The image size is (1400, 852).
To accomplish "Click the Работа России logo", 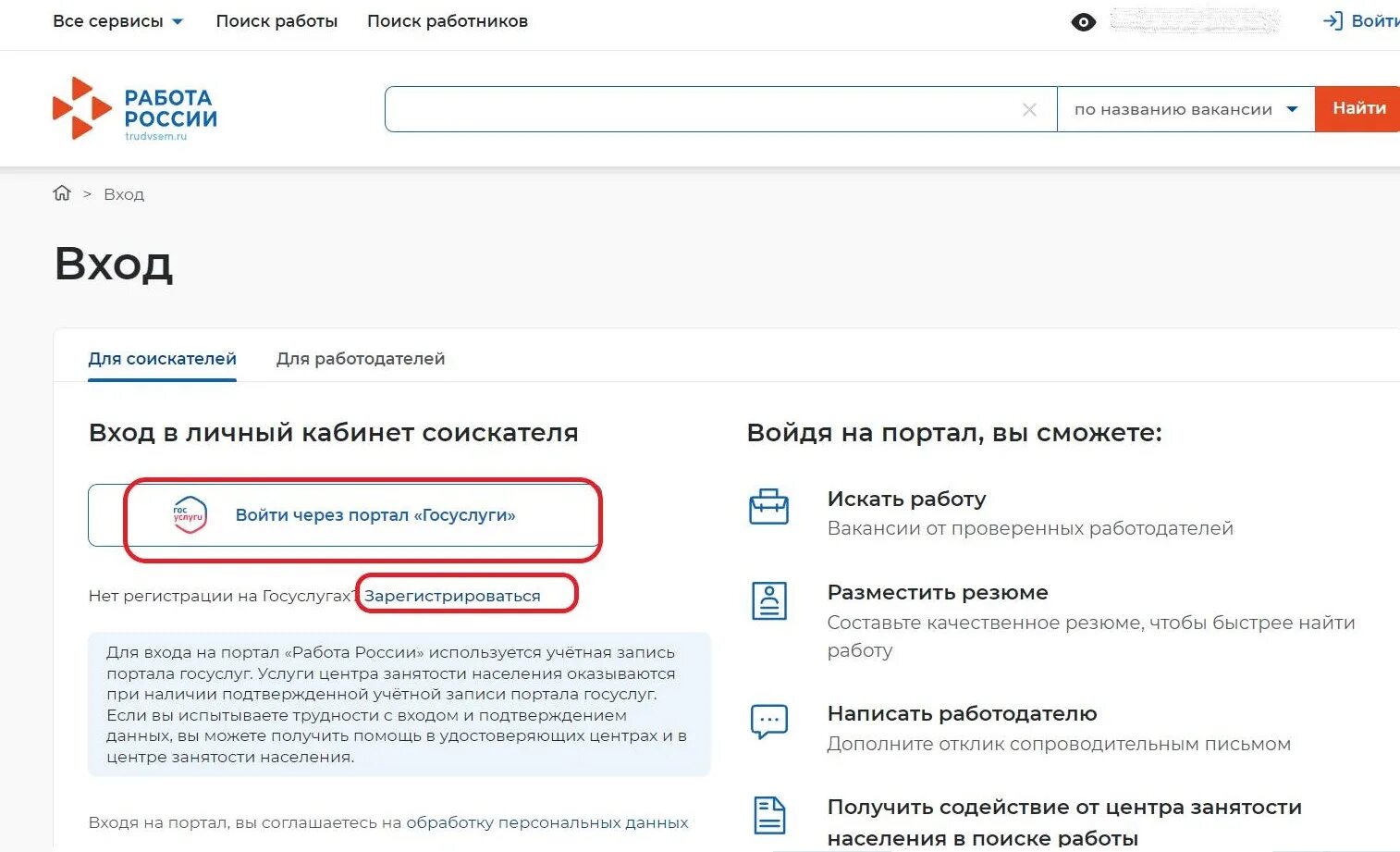I will pos(135,109).
